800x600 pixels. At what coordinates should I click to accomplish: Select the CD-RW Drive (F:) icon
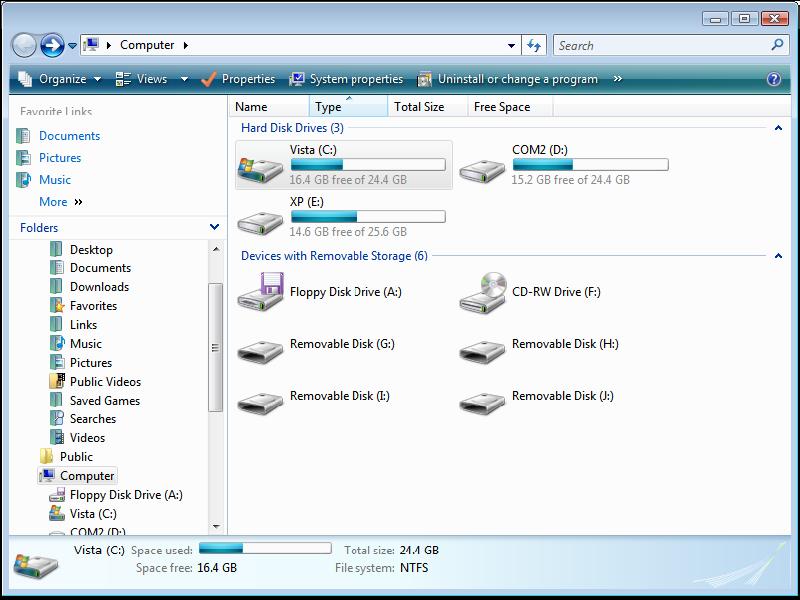(483, 292)
